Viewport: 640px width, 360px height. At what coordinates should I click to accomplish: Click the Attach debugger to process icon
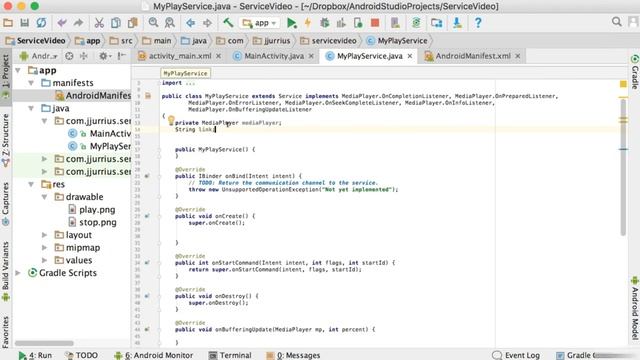tap(358, 23)
